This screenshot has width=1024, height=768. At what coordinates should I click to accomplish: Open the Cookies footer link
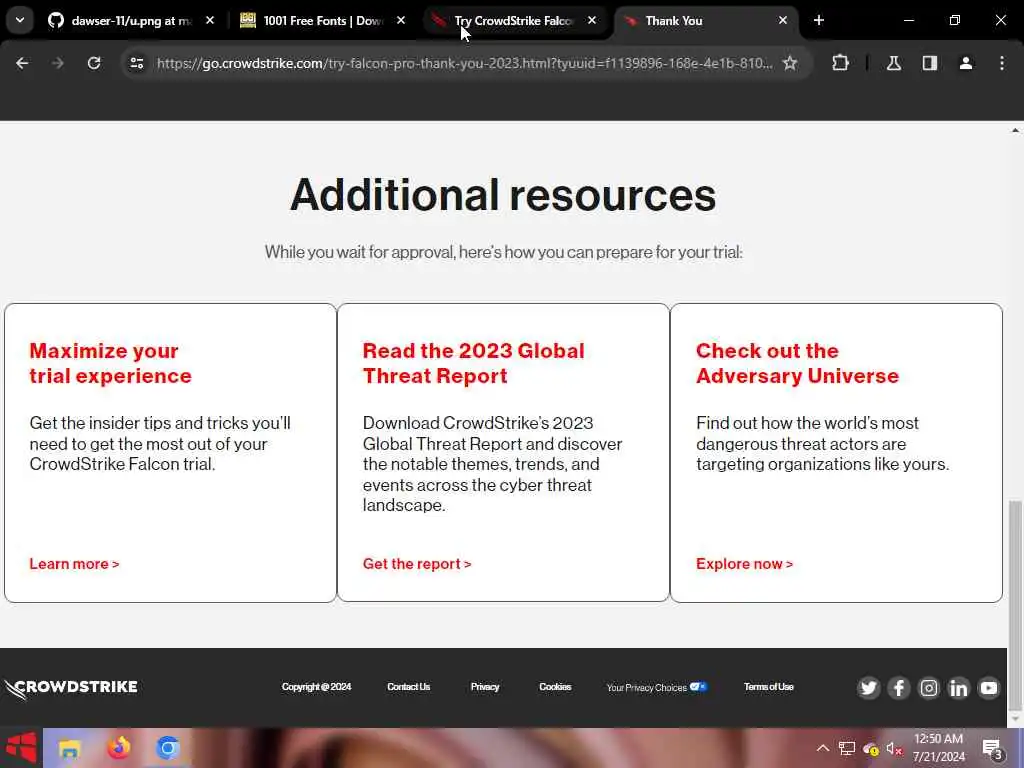click(x=555, y=687)
